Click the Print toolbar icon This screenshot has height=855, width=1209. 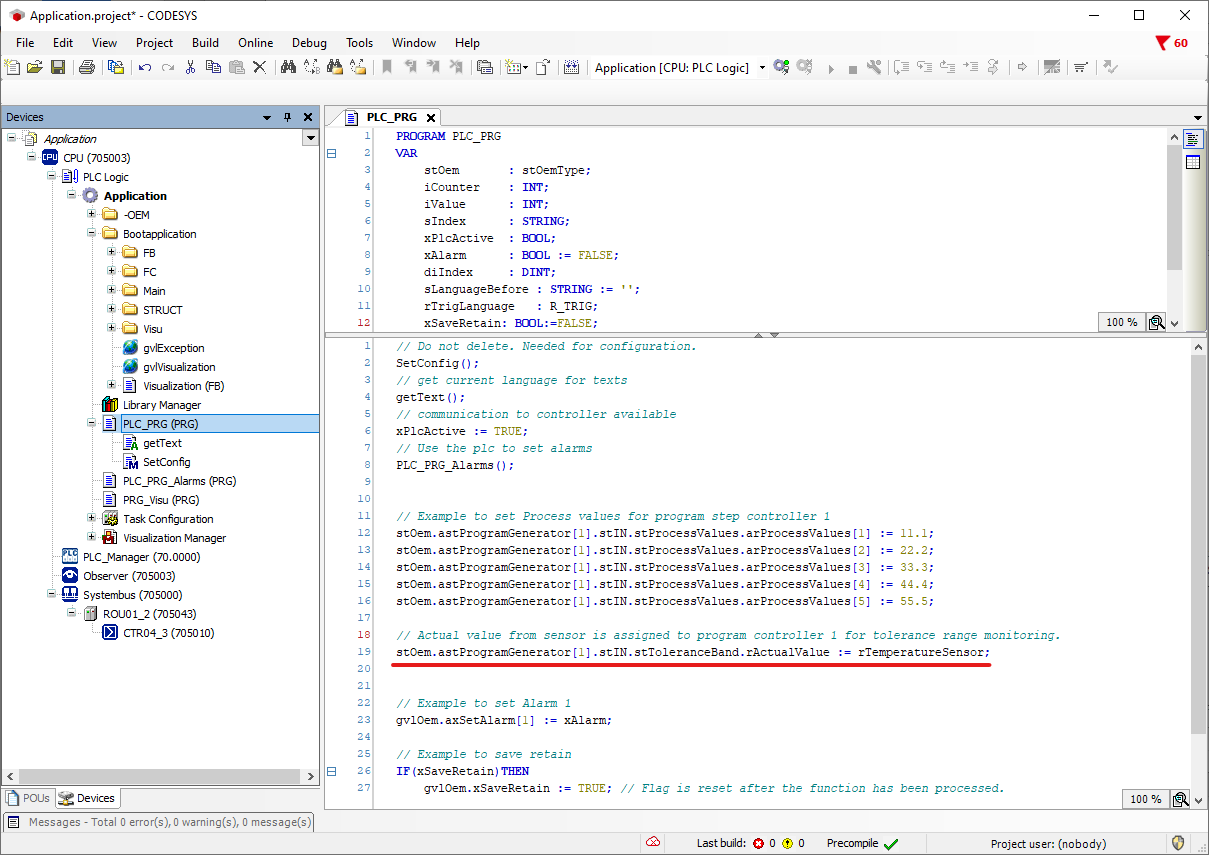click(x=87, y=67)
